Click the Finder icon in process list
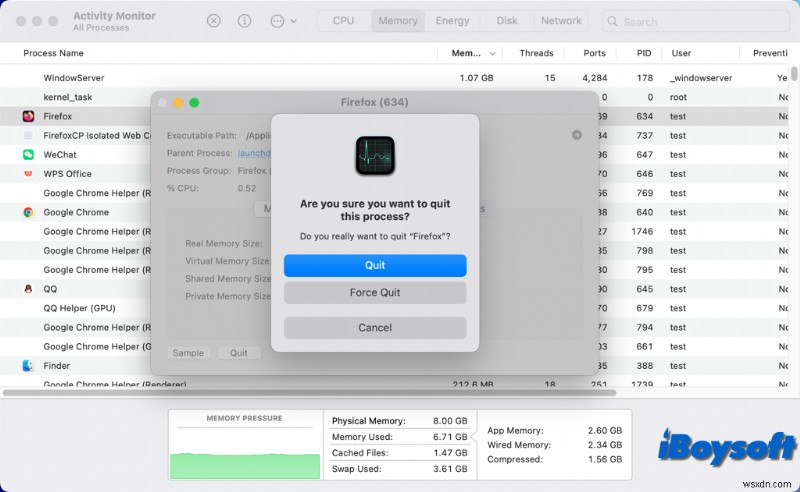The width and height of the screenshot is (800, 492). (x=29, y=365)
